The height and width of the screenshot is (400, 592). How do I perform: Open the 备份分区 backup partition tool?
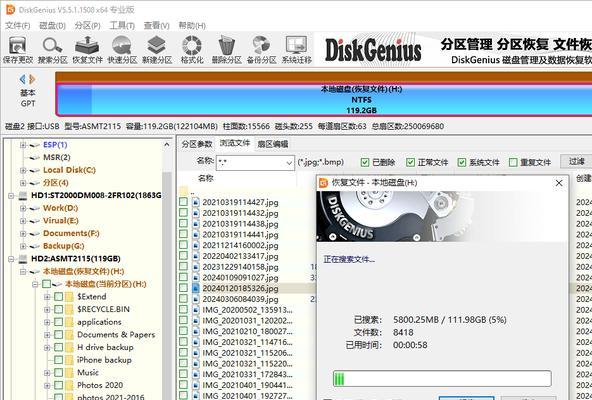tap(261, 49)
